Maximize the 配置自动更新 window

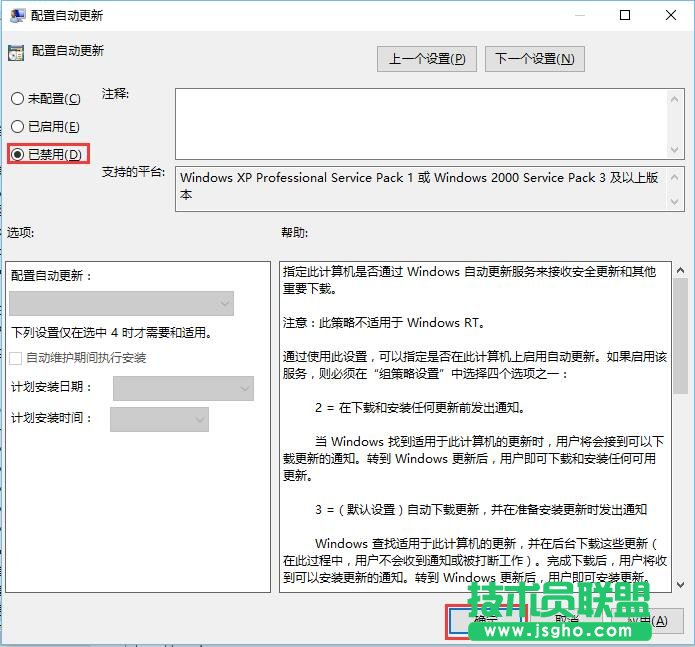[625, 16]
